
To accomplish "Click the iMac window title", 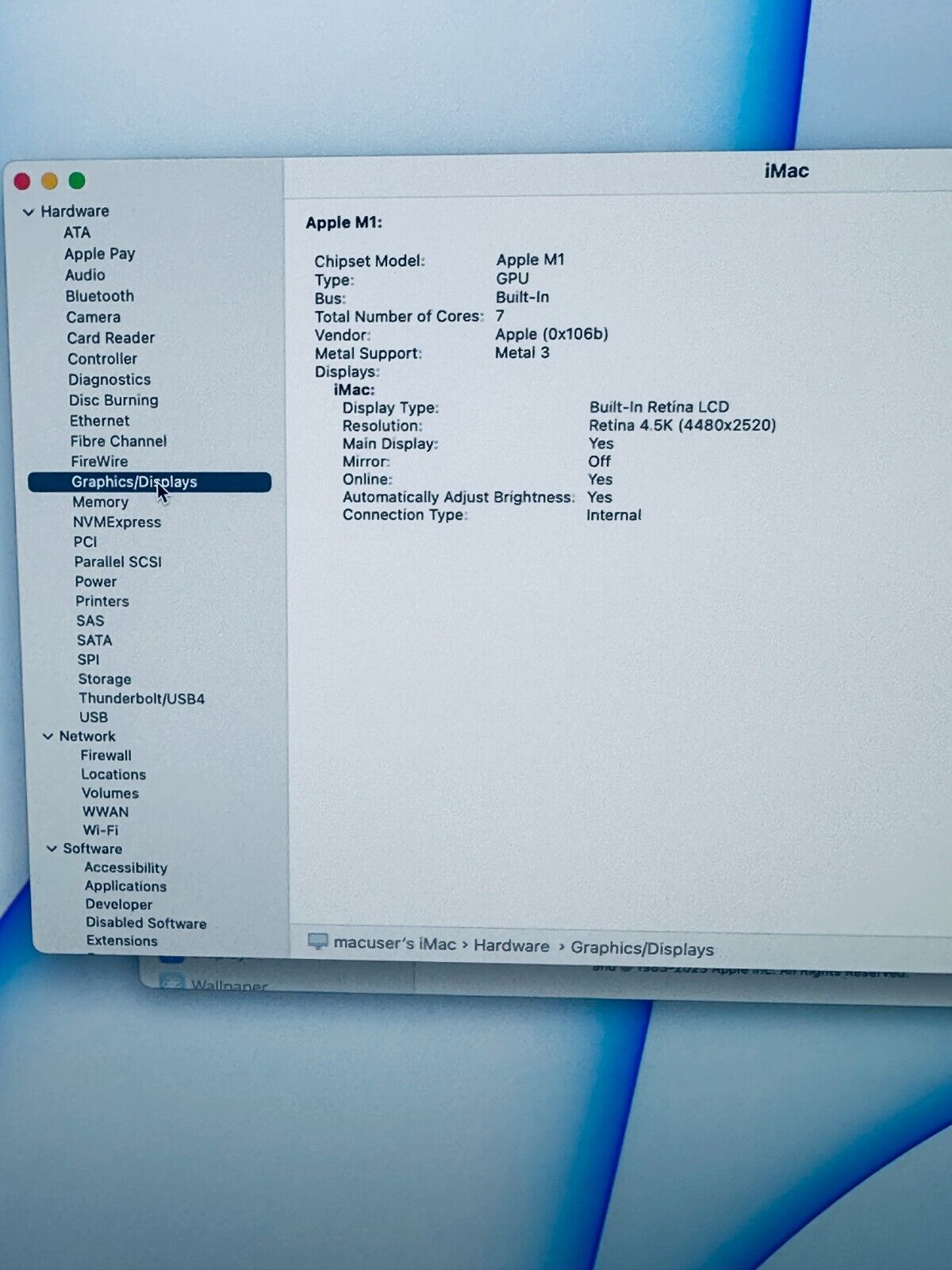I will coord(786,171).
